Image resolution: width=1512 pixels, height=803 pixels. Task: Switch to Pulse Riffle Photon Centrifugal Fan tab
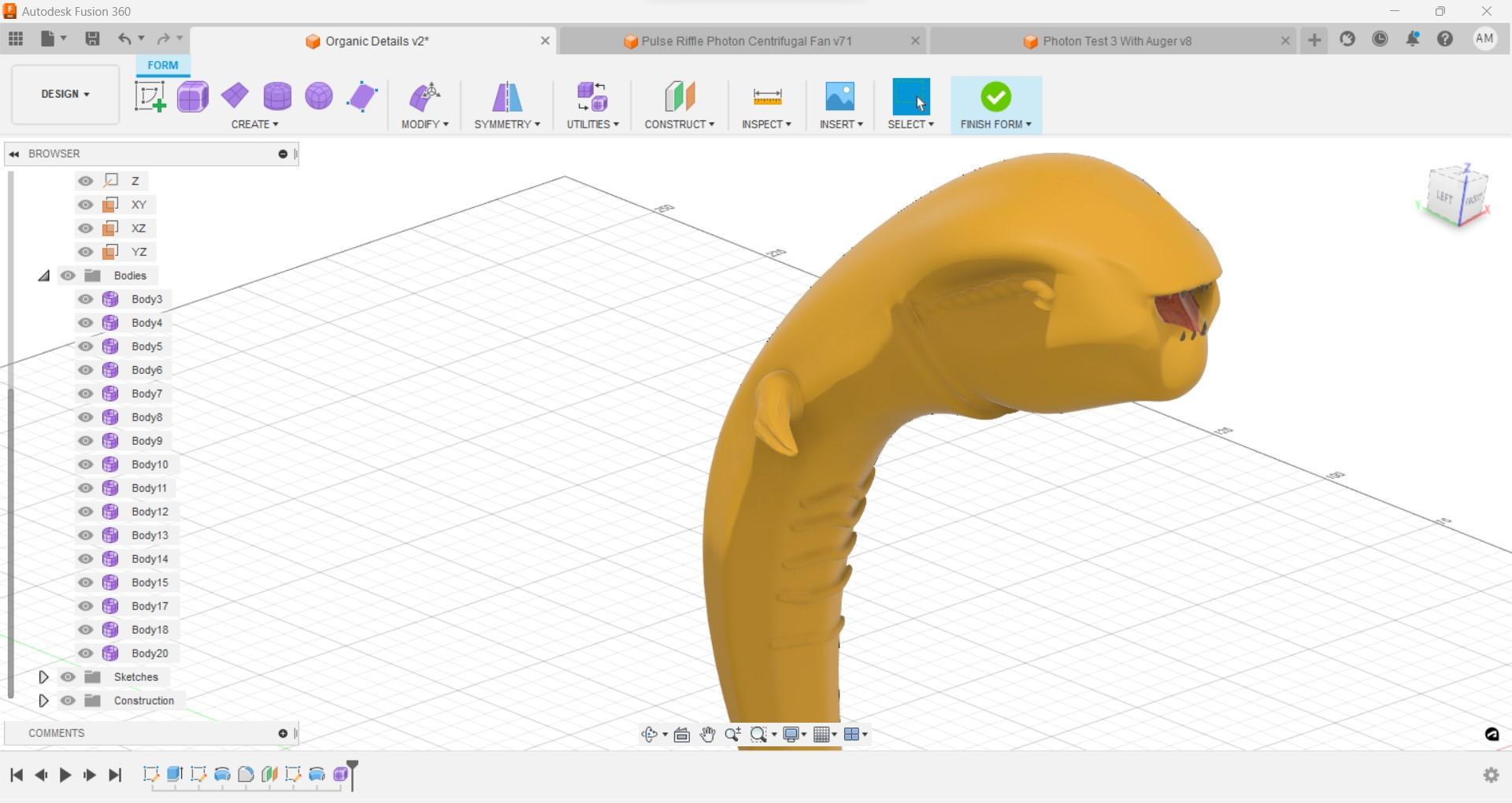tap(746, 41)
